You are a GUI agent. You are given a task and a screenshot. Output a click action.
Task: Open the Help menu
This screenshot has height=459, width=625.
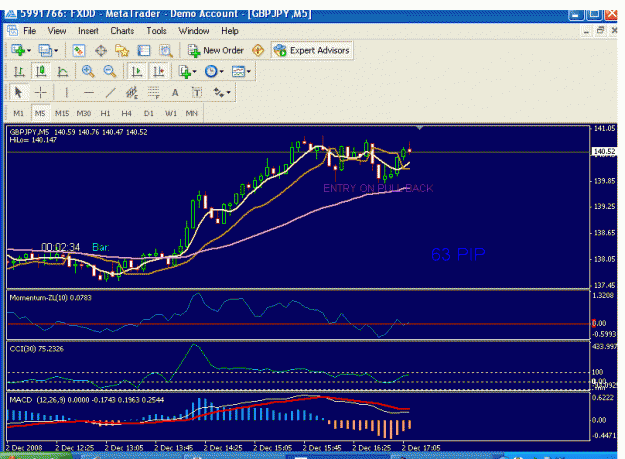tap(230, 31)
